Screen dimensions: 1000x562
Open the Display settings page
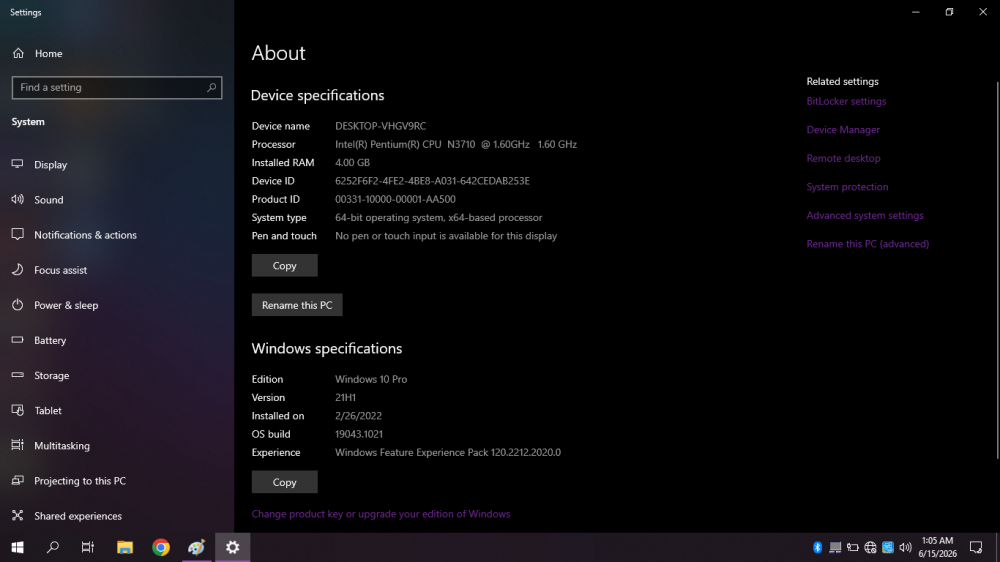pos(117,165)
